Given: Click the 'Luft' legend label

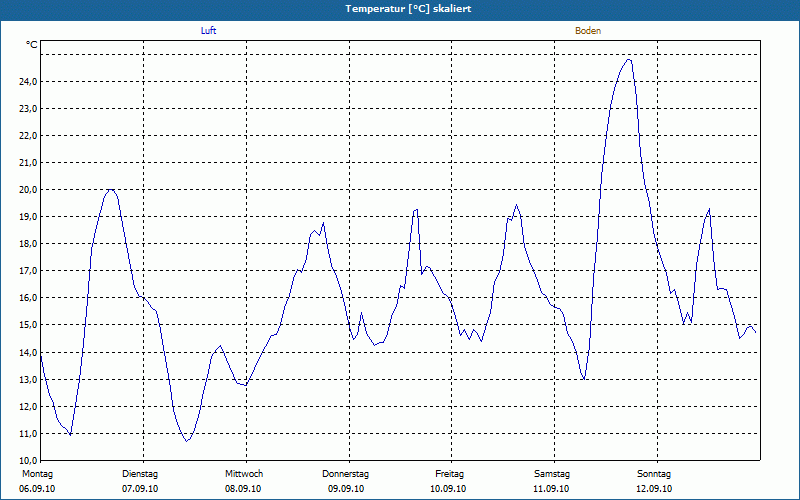Looking at the screenshot, I should 208,31.
